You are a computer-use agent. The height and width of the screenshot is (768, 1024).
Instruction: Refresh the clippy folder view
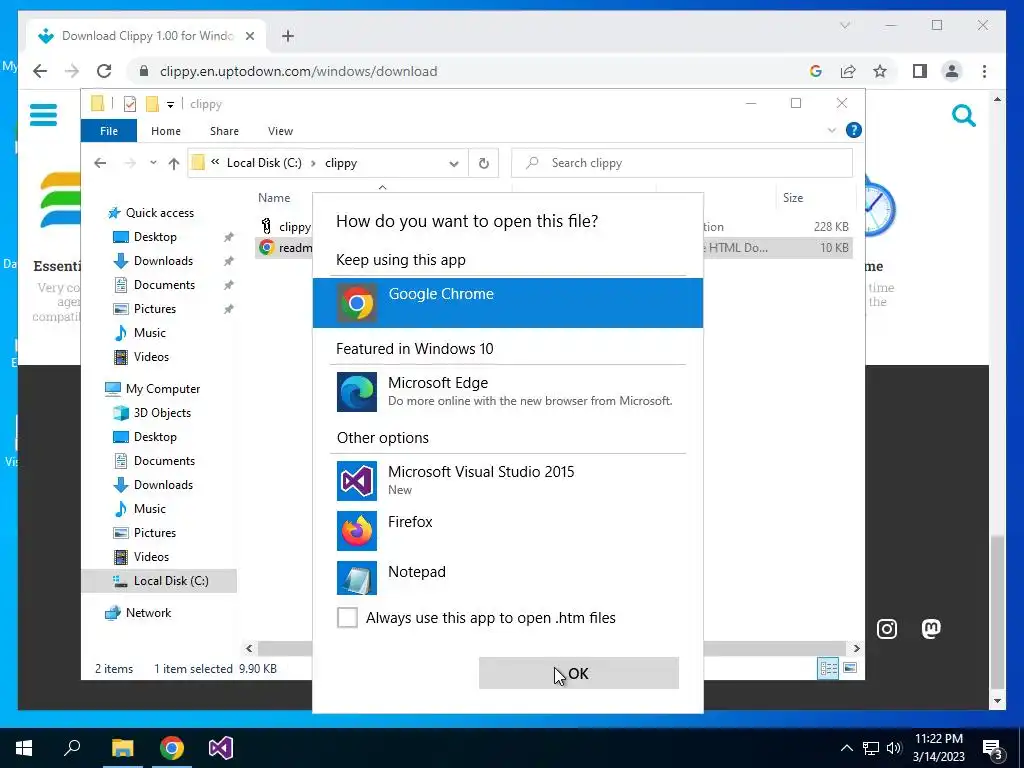pyautogui.click(x=483, y=163)
